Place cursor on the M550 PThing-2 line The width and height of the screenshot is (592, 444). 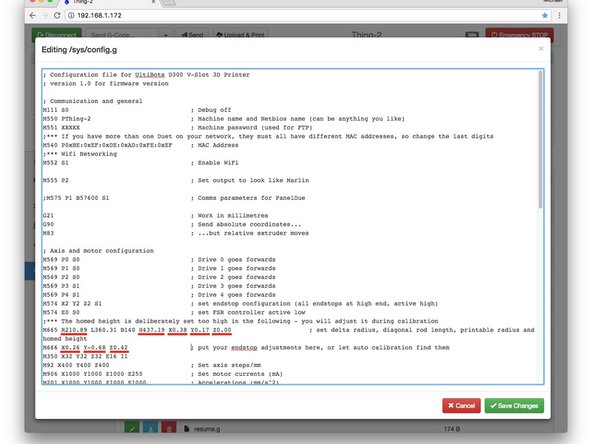point(224,119)
